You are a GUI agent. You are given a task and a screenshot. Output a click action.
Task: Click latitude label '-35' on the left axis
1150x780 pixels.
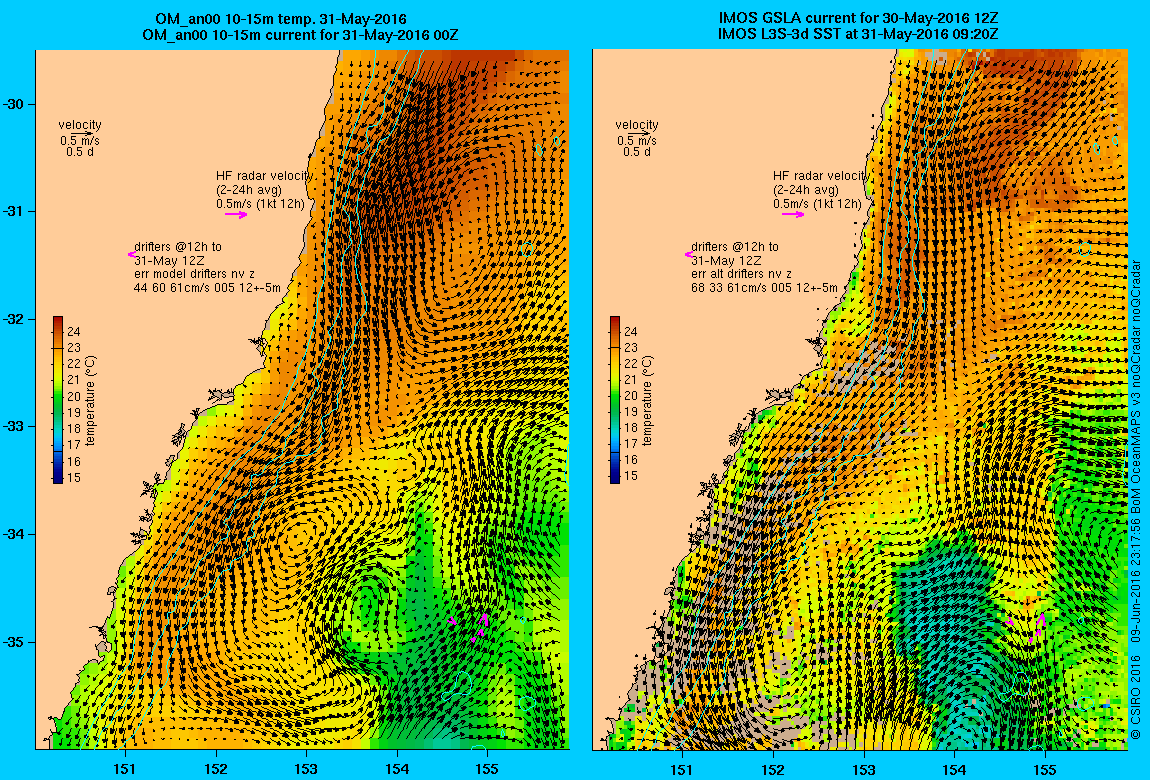pos(14,642)
